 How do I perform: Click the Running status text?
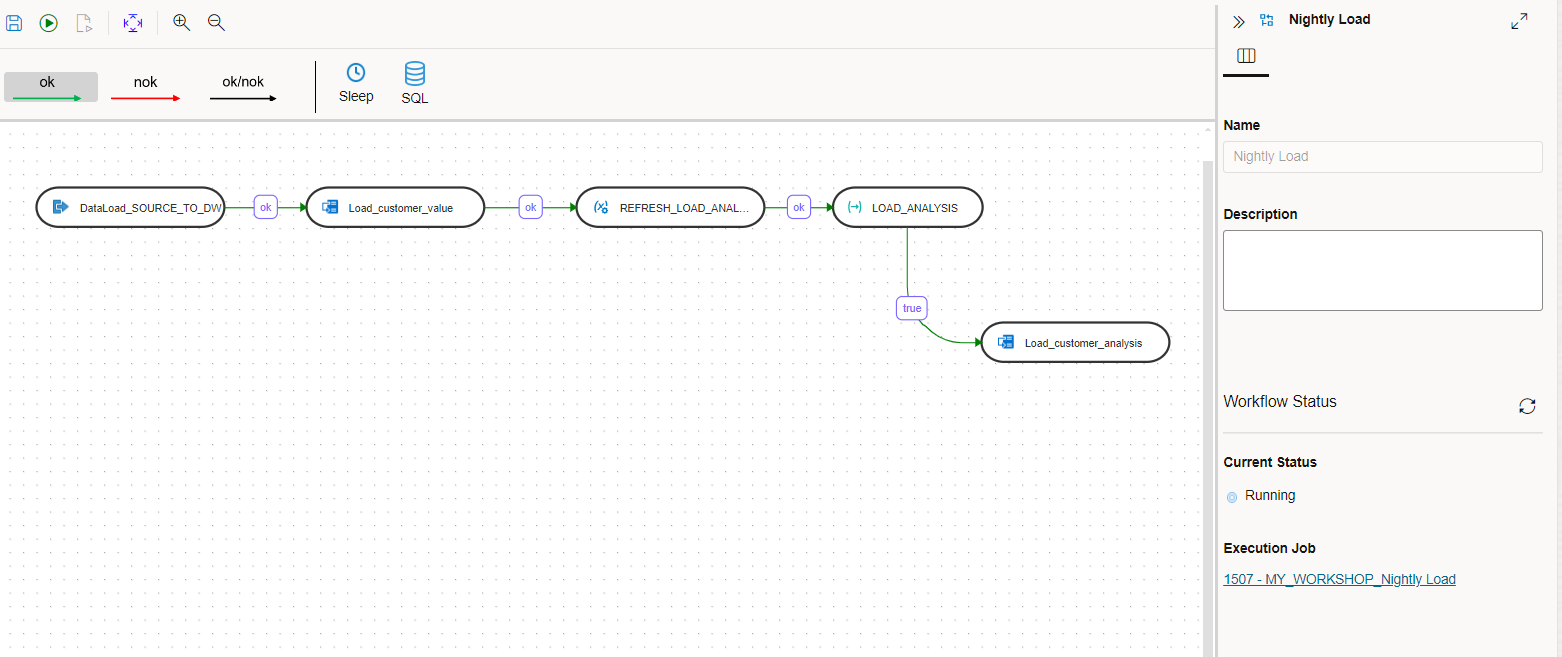(x=1270, y=495)
